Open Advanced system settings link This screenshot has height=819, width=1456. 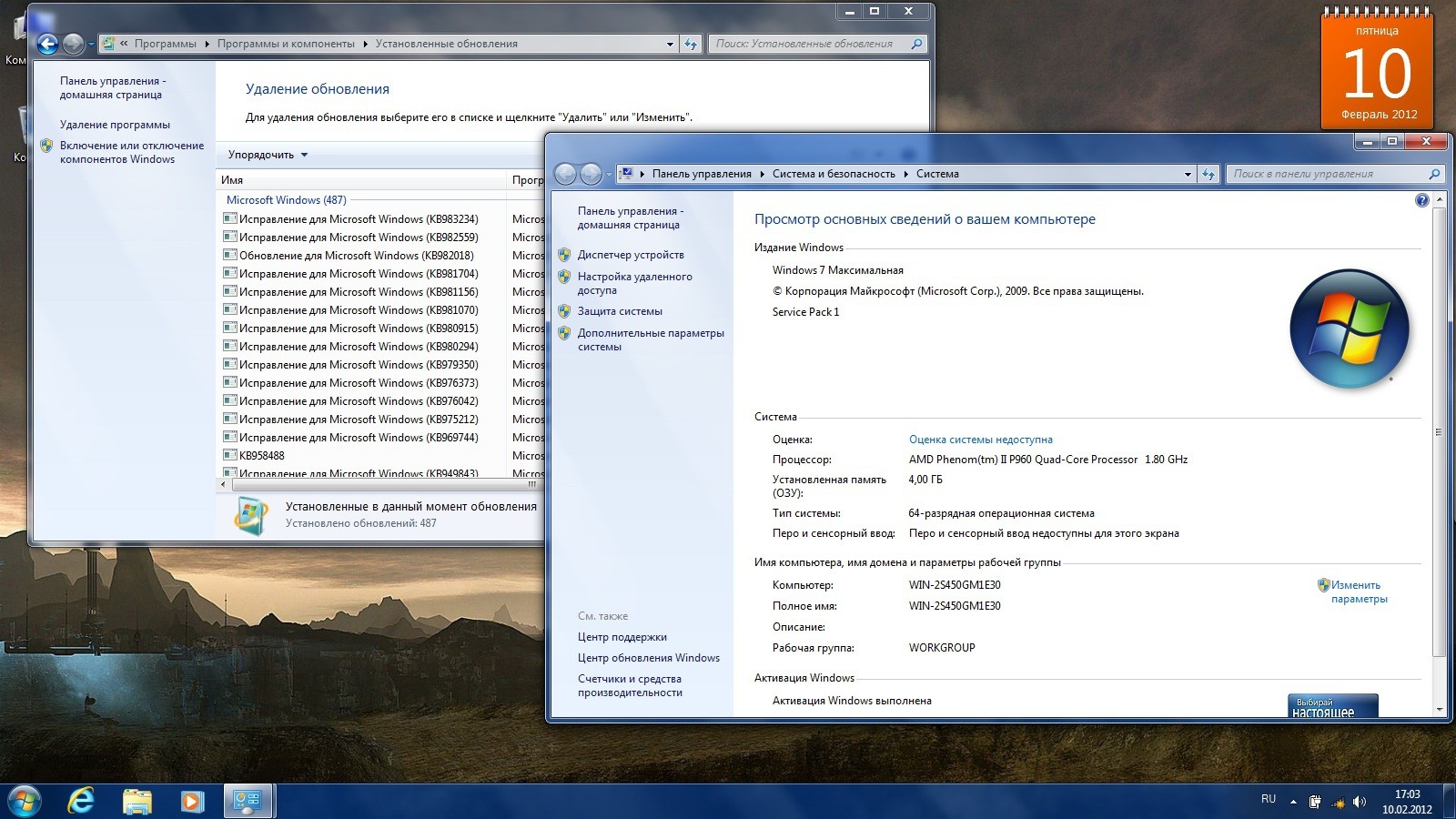(651, 339)
